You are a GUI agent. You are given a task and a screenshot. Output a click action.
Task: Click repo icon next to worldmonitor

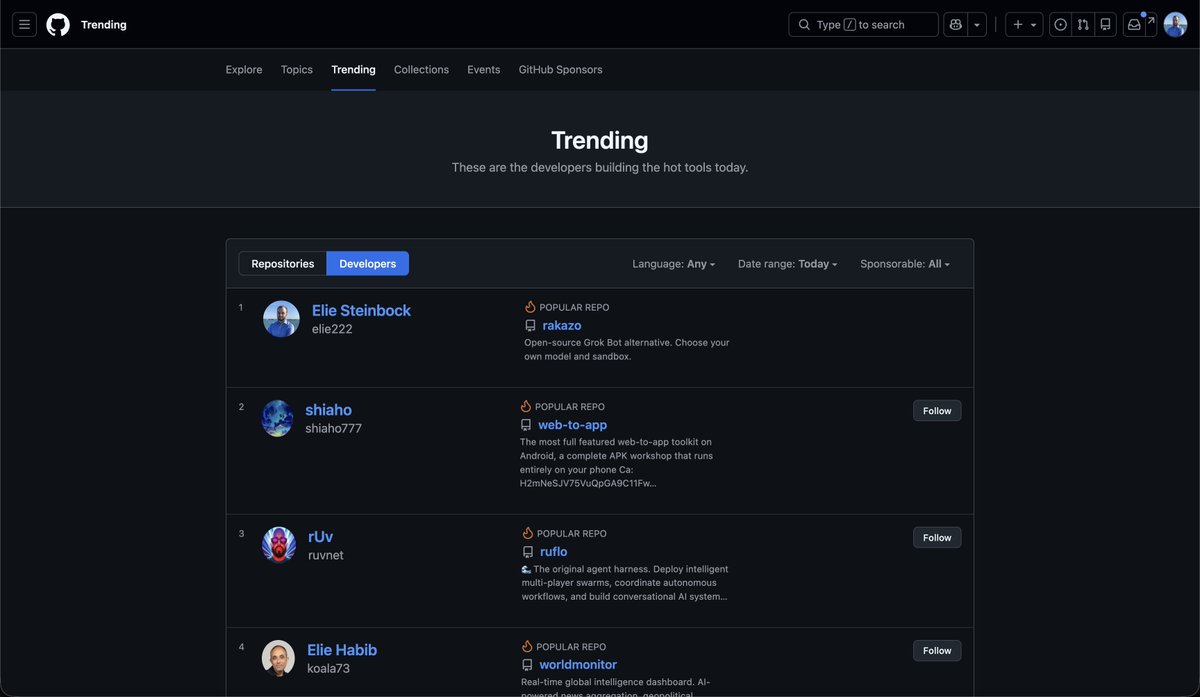[527, 665]
